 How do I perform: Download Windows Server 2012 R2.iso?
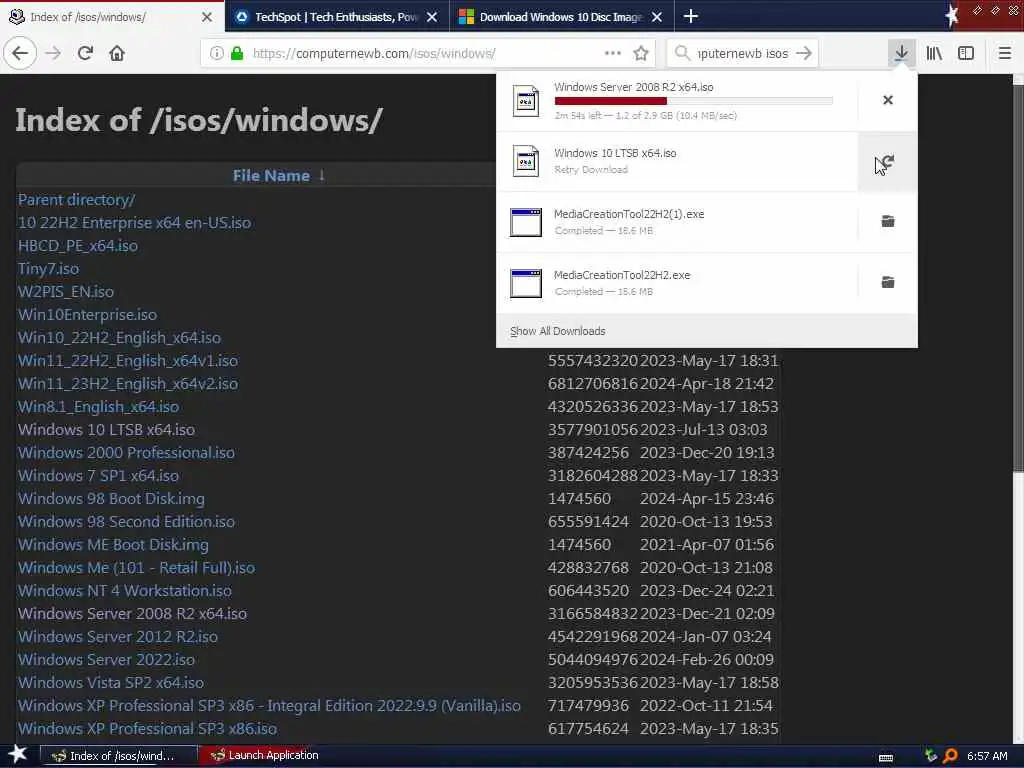click(118, 636)
